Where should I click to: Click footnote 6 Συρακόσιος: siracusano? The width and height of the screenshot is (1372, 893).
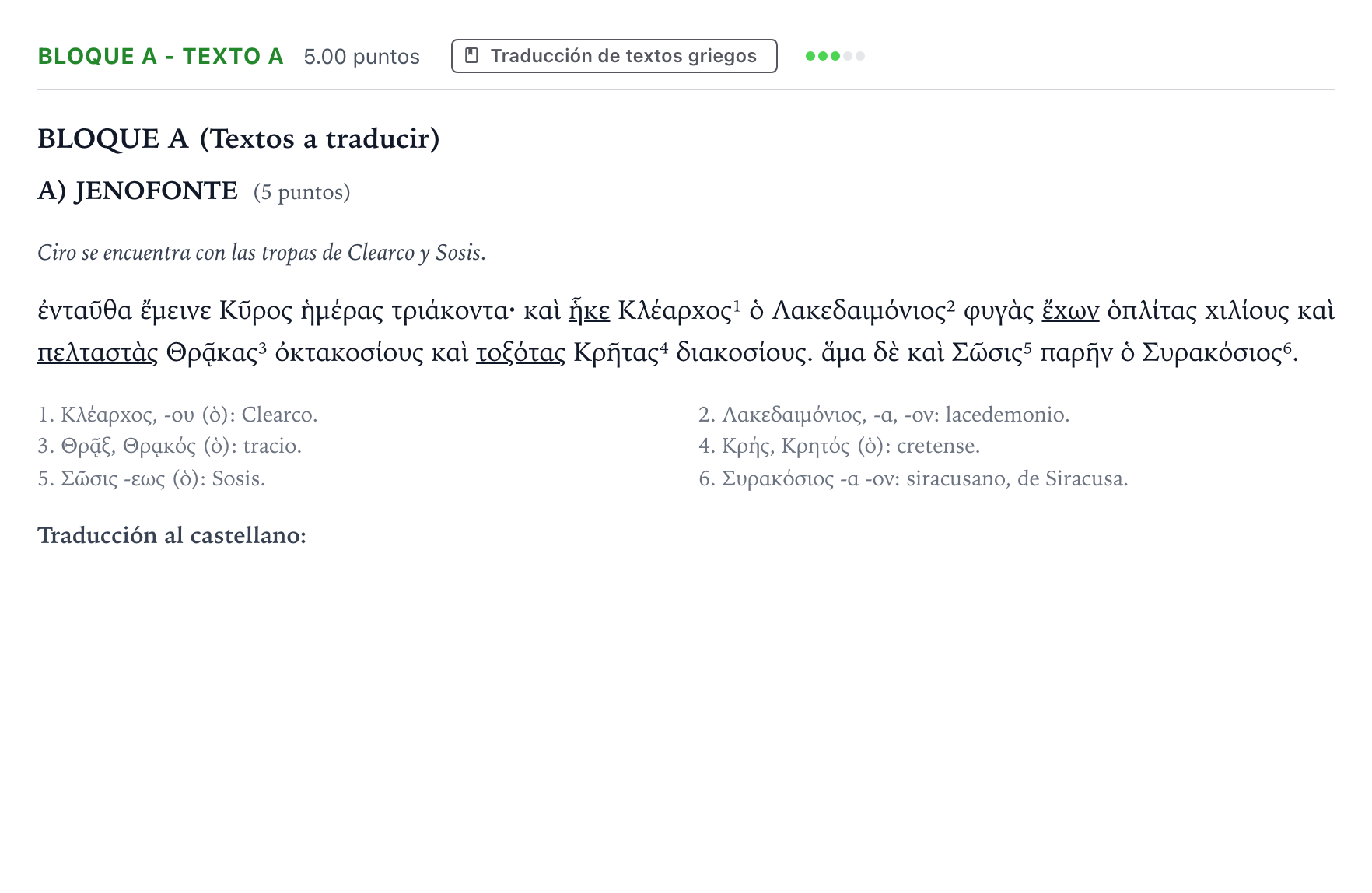pyautogui.click(x=913, y=478)
